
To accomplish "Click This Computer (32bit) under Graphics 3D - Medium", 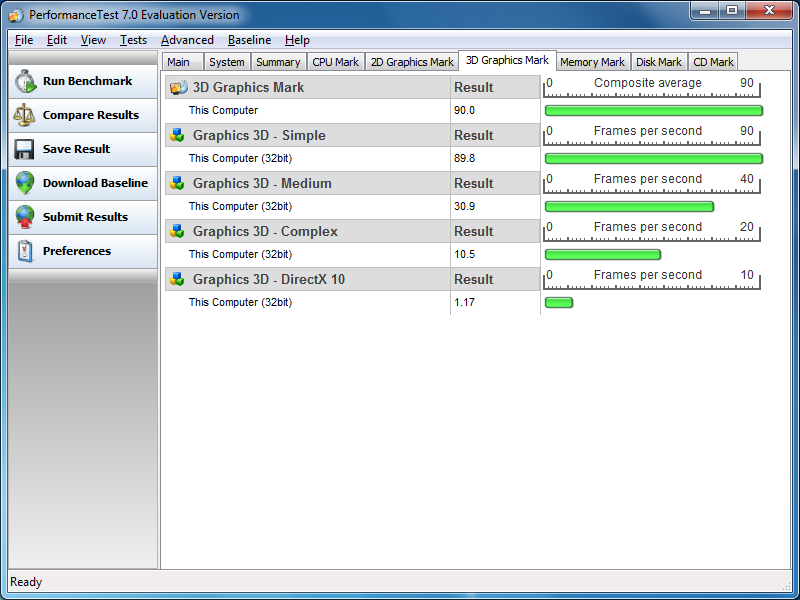I will (240, 207).
